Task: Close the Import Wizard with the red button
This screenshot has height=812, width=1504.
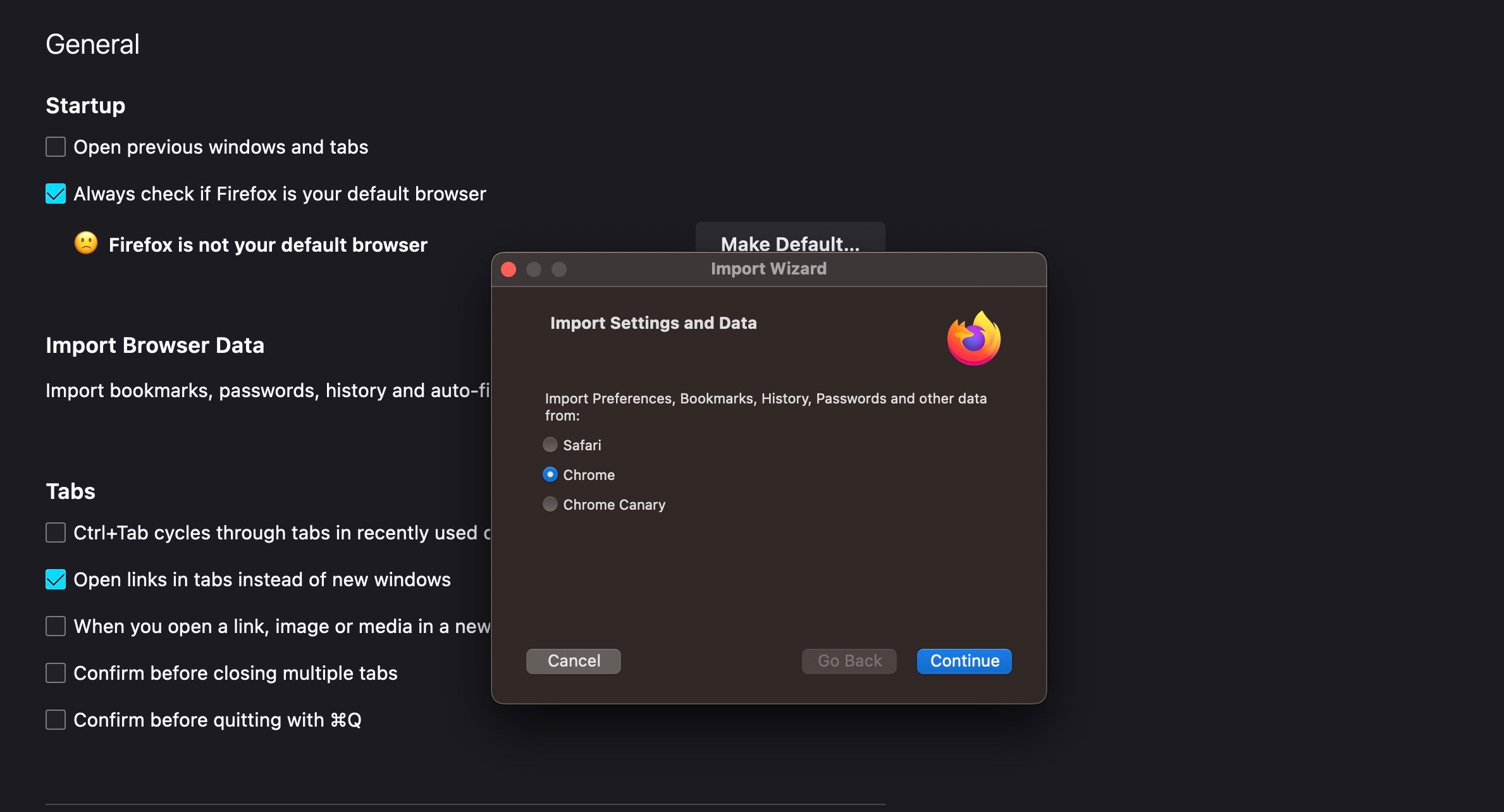Action: click(x=509, y=269)
